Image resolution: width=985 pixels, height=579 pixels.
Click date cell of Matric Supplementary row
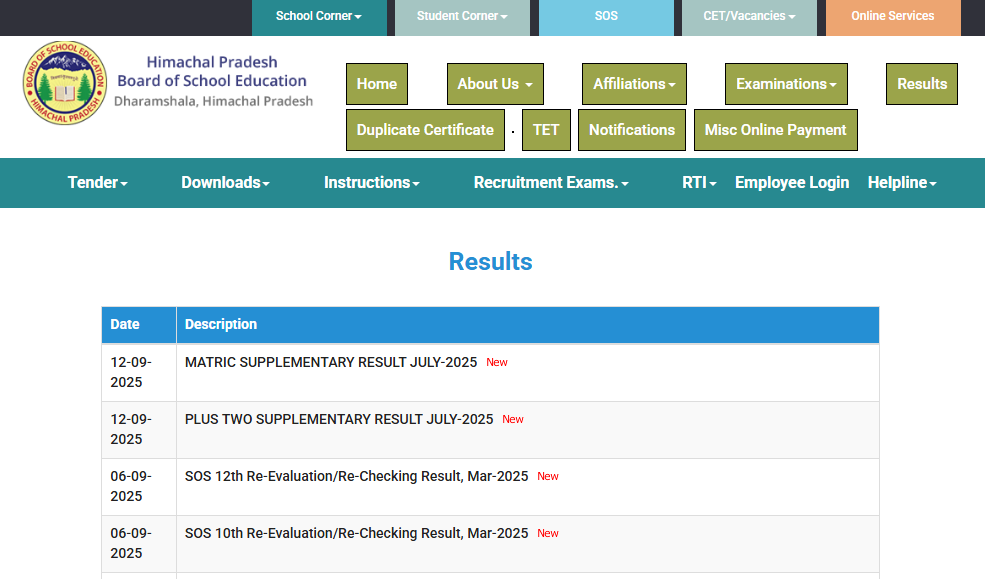point(139,373)
